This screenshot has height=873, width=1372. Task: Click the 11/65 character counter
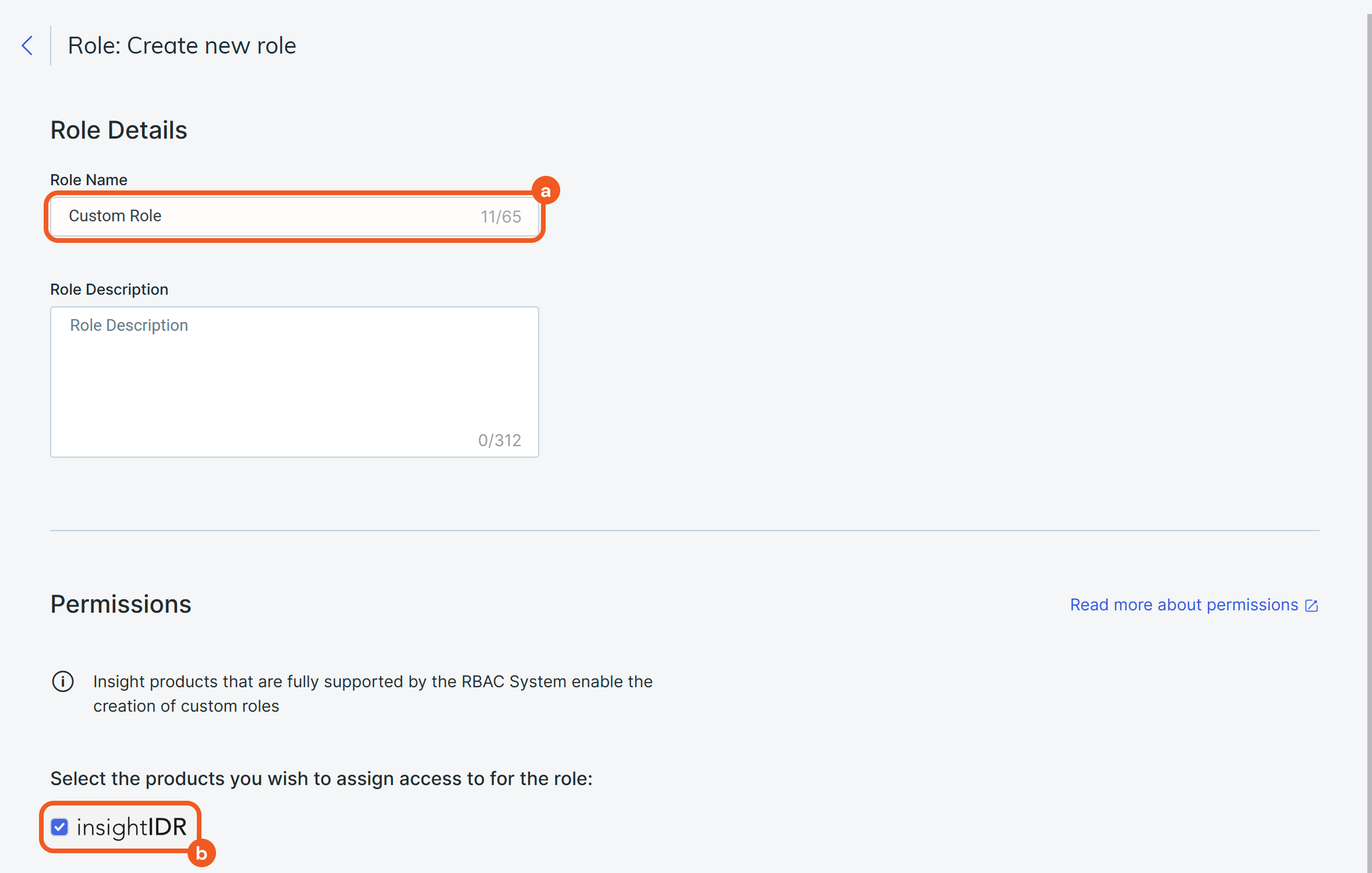pos(501,217)
